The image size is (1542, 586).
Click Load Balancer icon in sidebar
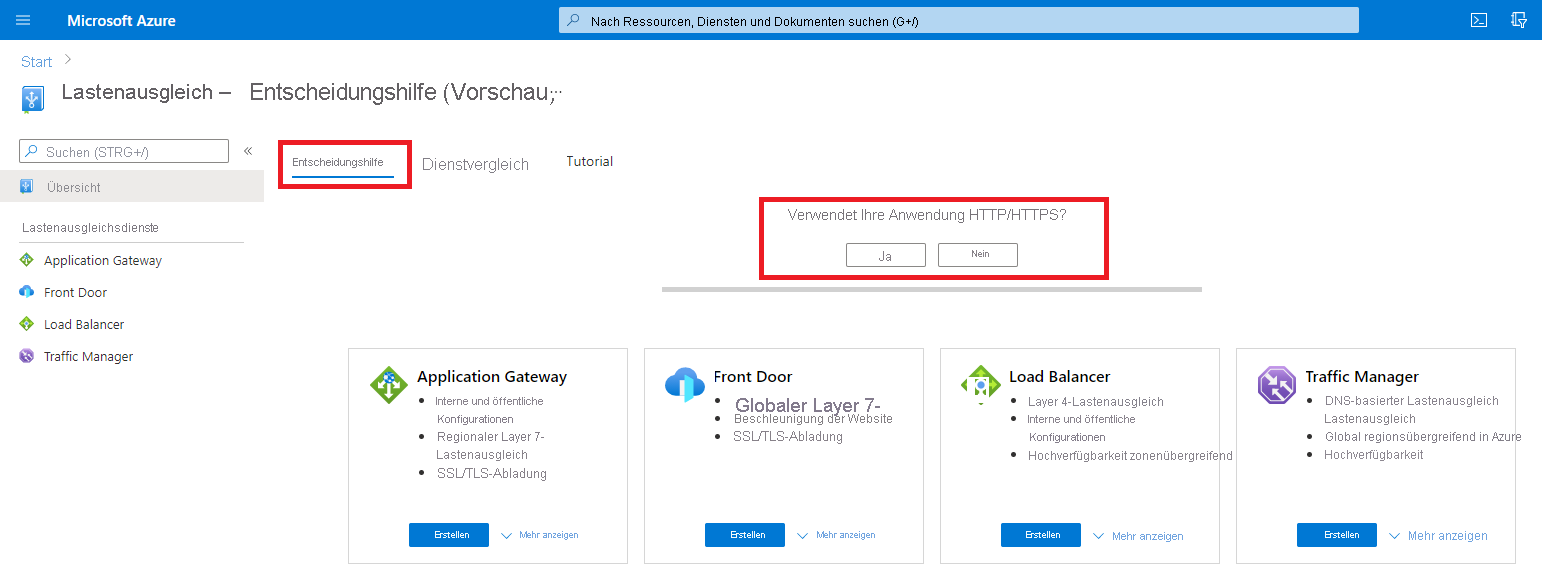(27, 324)
